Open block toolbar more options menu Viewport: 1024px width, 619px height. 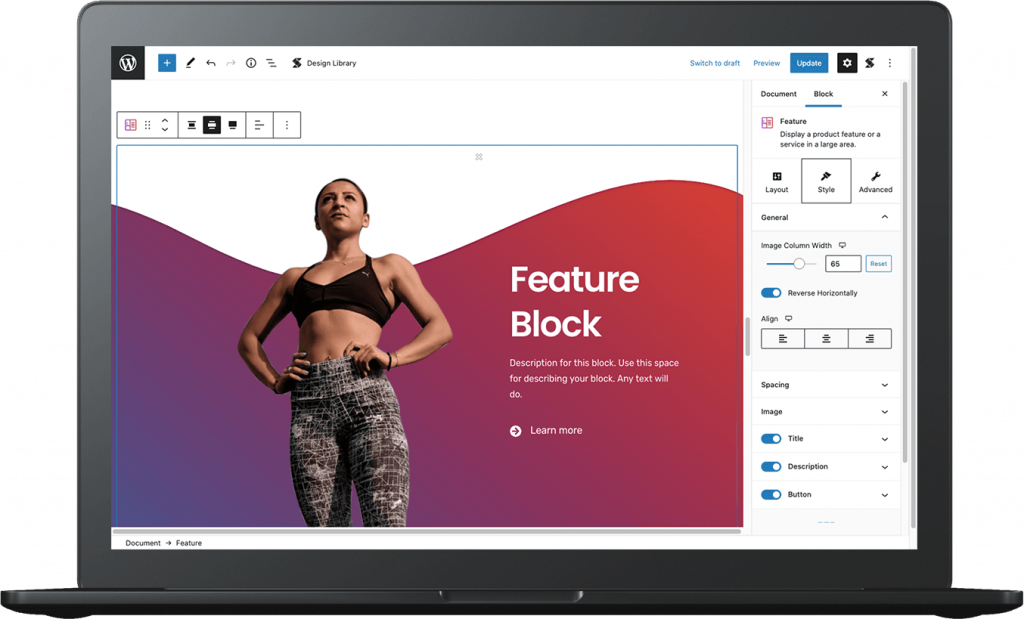tap(287, 125)
